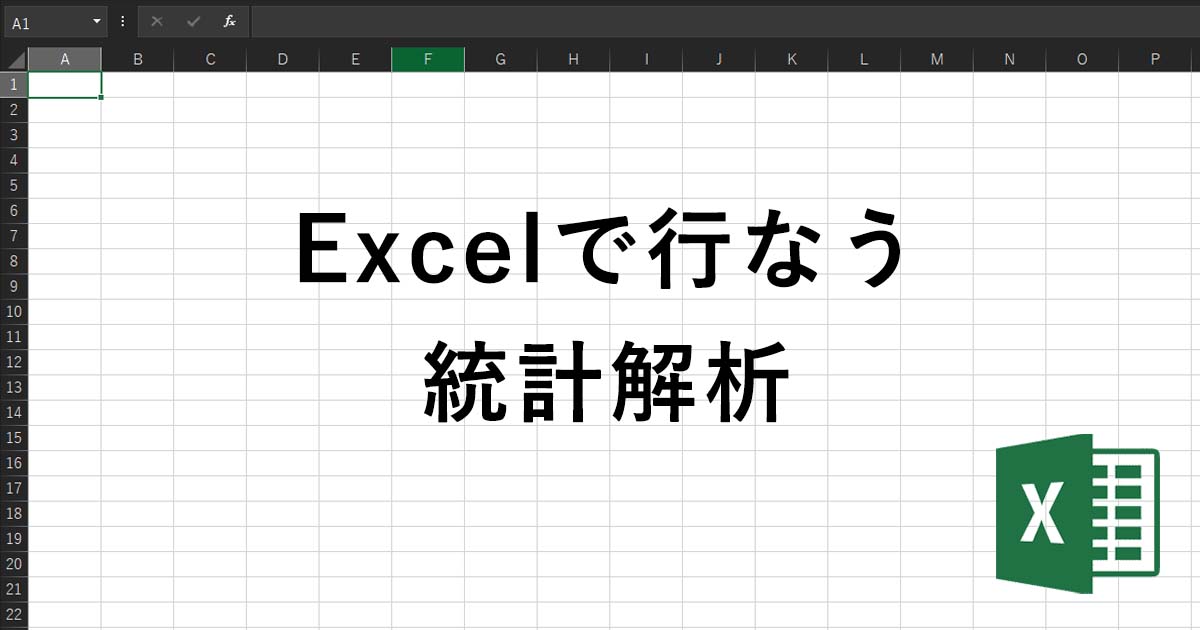Select row 14 header
This screenshot has width=1200, height=630.
(14, 413)
